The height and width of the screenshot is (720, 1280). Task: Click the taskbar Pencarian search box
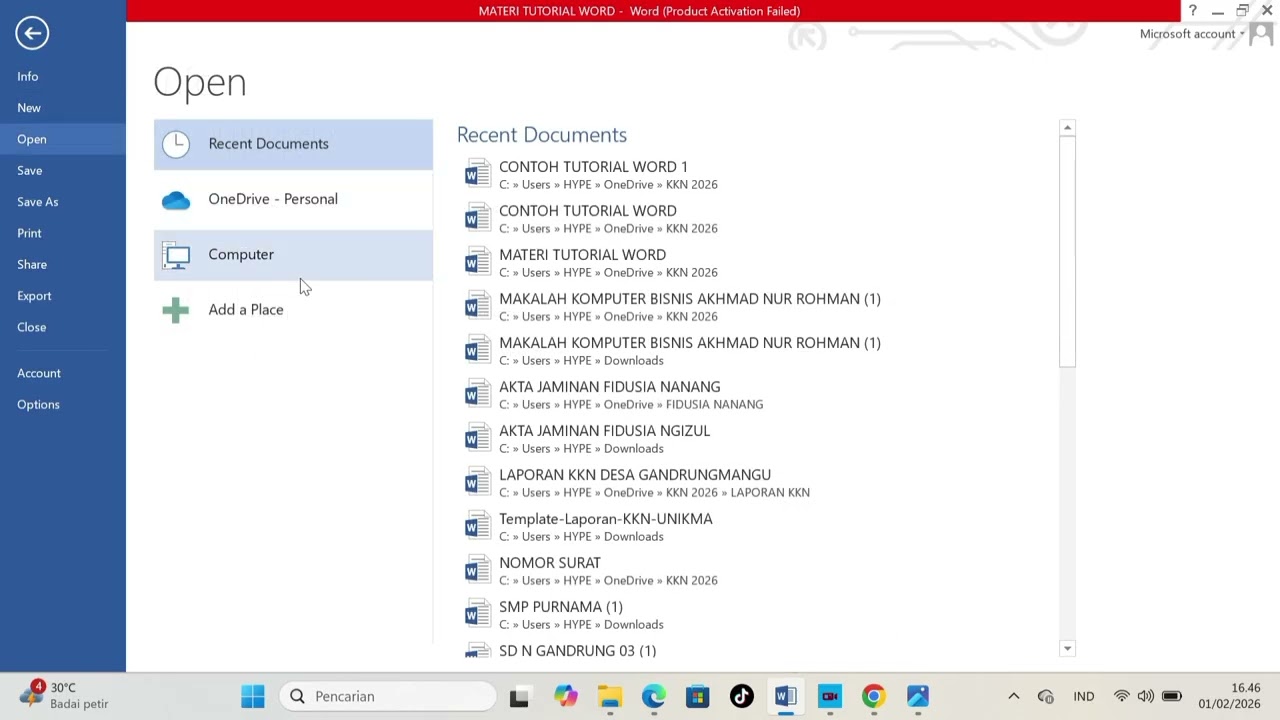[x=388, y=696]
